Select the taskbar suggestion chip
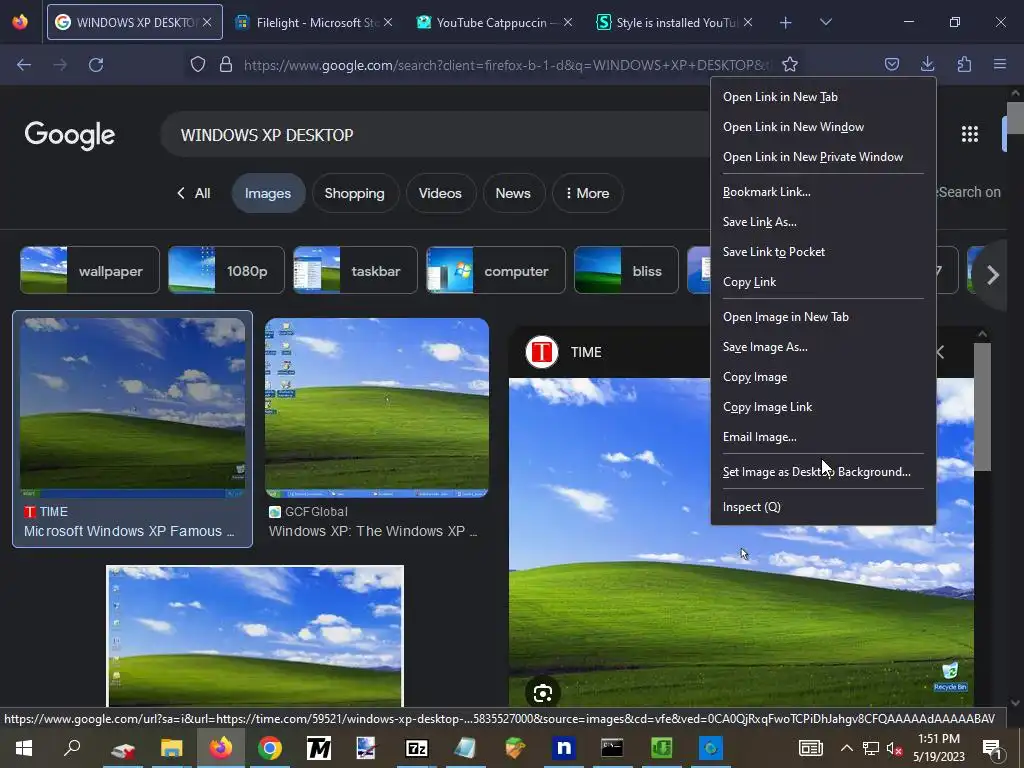Screen dimensions: 1024x768 pos(355,270)
